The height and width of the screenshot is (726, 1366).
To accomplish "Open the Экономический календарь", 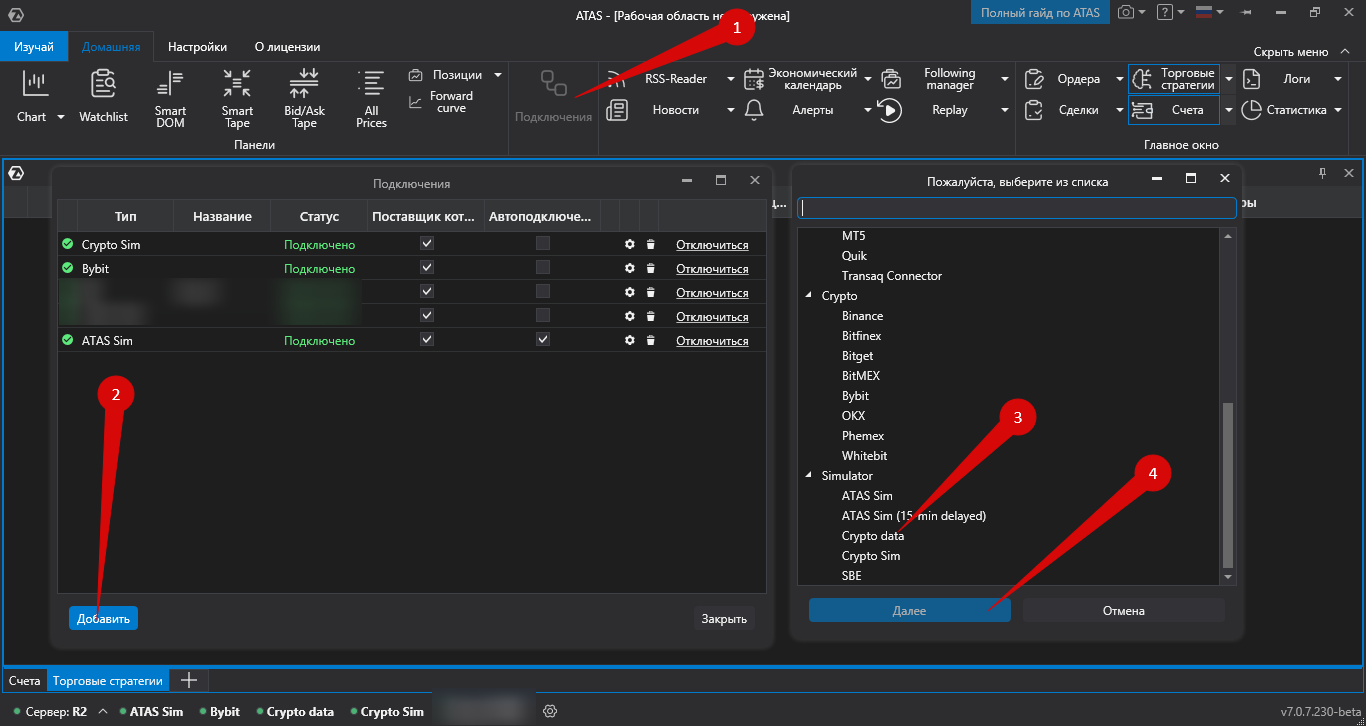I will 800,79.
